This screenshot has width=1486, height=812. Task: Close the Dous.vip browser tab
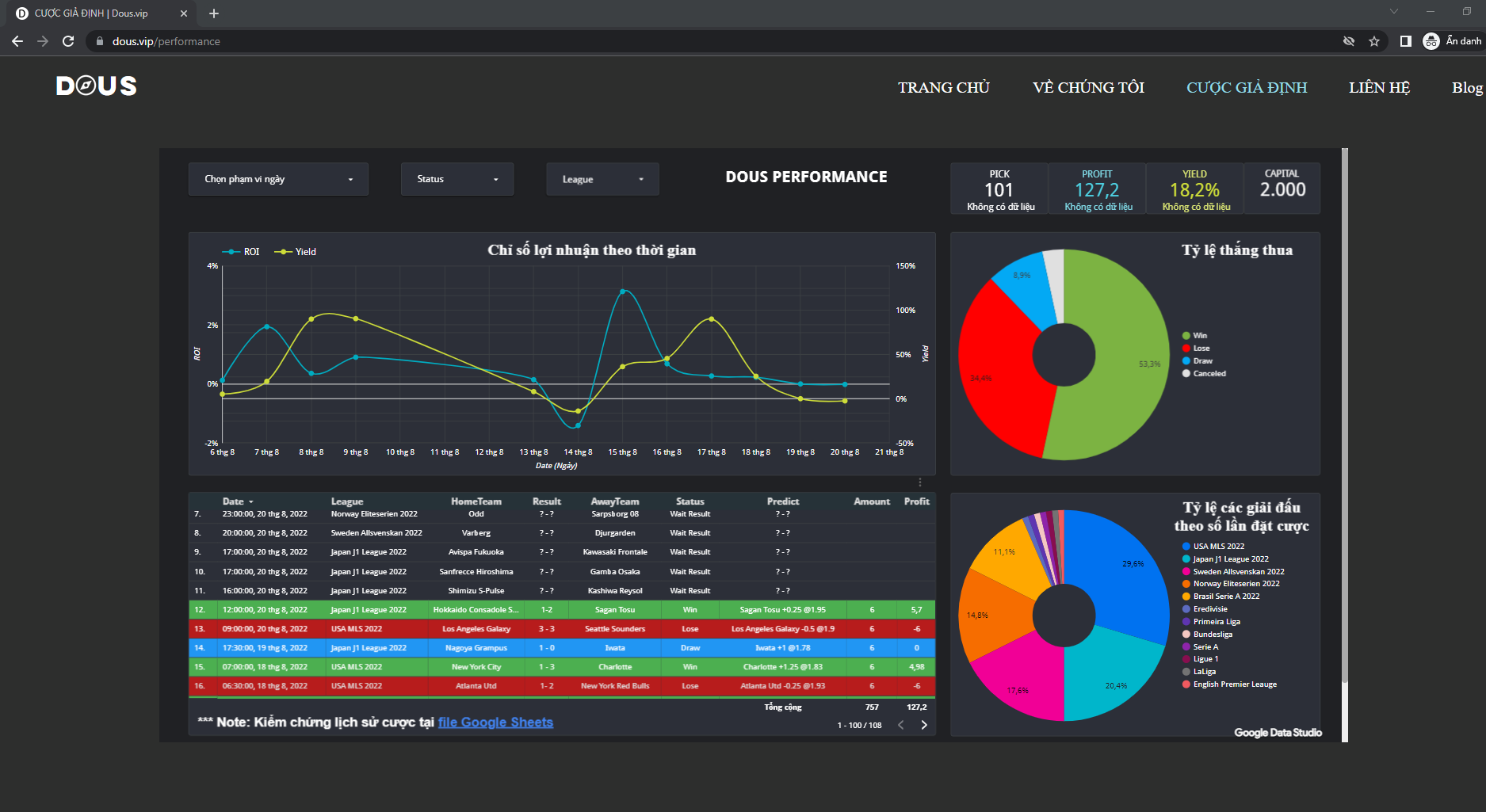point(184,13)
